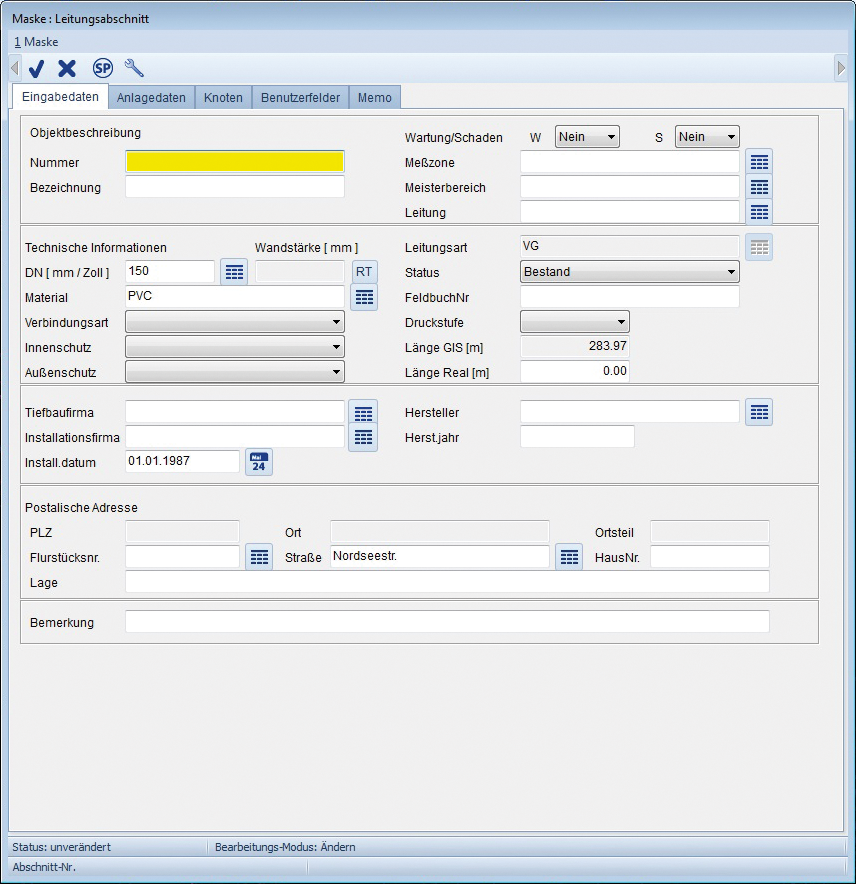Open the Straße lookup table icon
This screenshot has height=884, width=856.
point(569,557)
